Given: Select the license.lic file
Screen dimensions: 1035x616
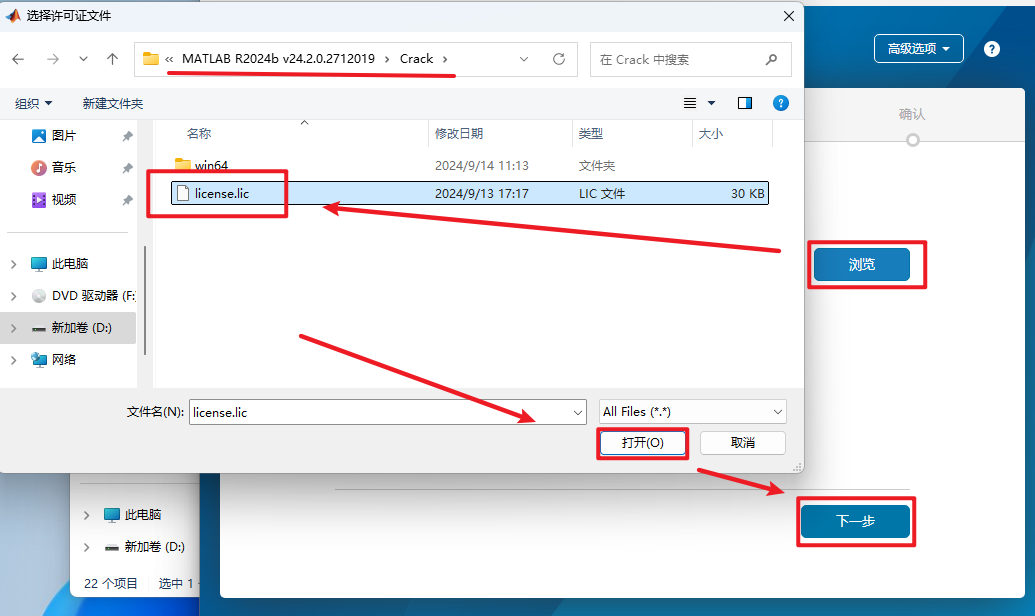Looking at the screenshot, I should point(222,193).
